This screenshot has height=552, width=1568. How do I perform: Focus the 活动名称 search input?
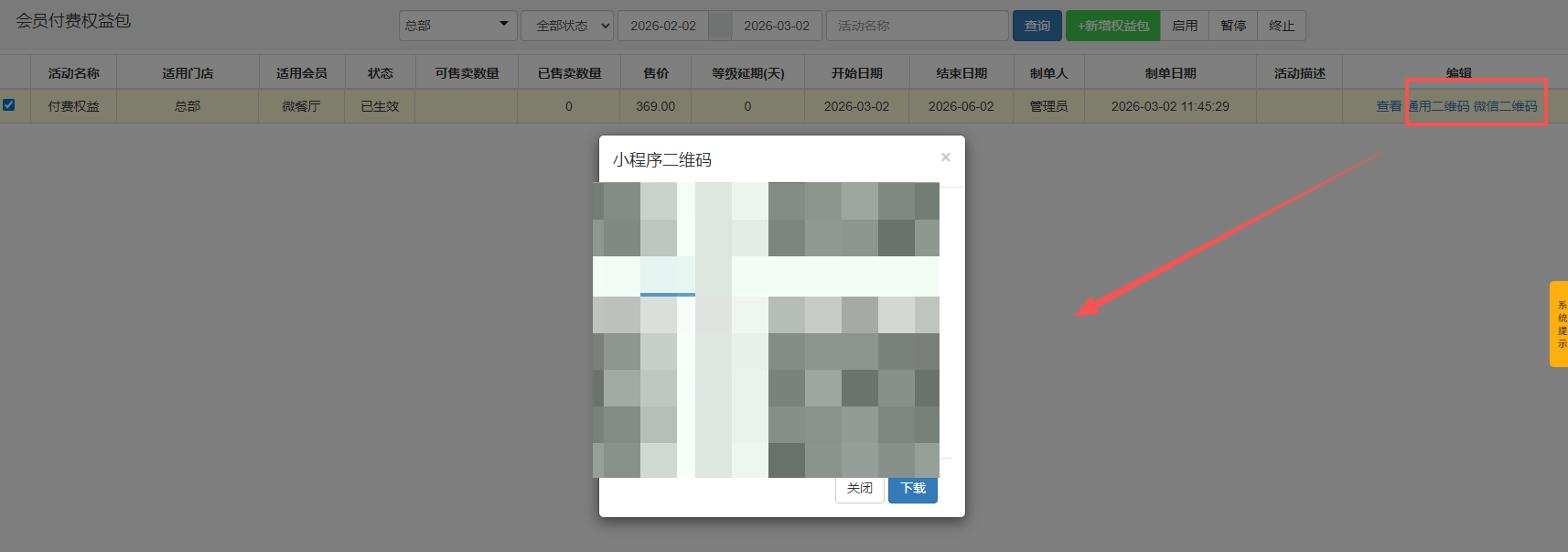click(917, 26)
